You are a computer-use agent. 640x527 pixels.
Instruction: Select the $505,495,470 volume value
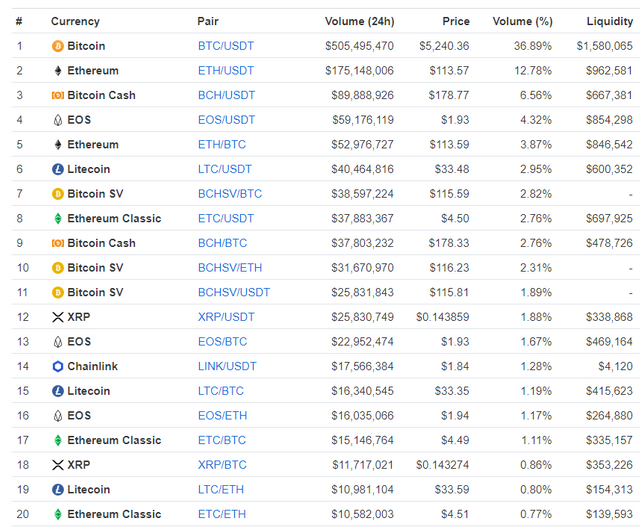tap(360, 46)
